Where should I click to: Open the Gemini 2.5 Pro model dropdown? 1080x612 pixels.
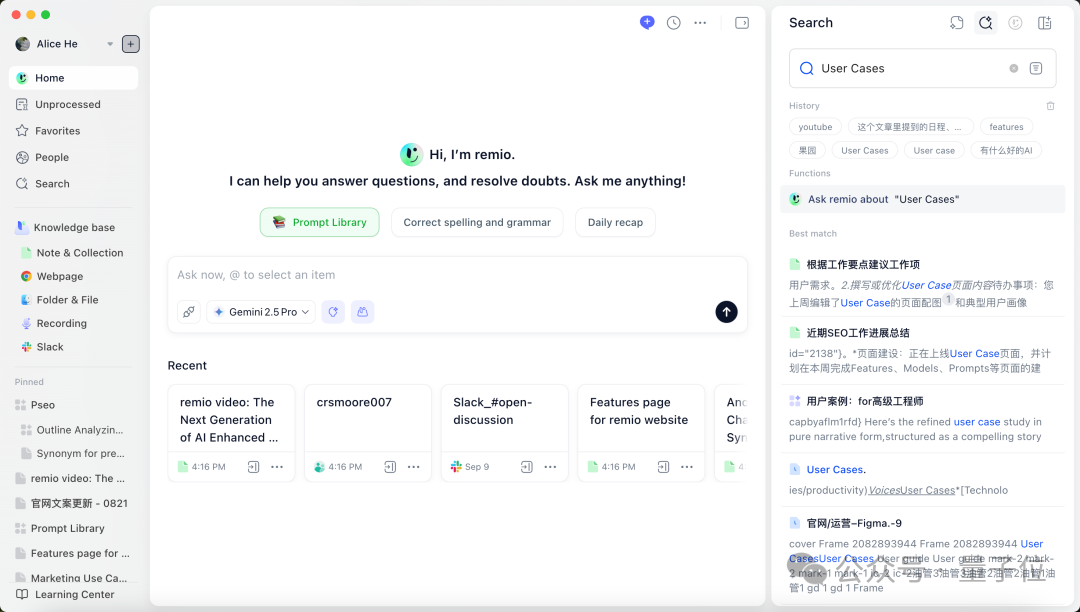point(261,312)
